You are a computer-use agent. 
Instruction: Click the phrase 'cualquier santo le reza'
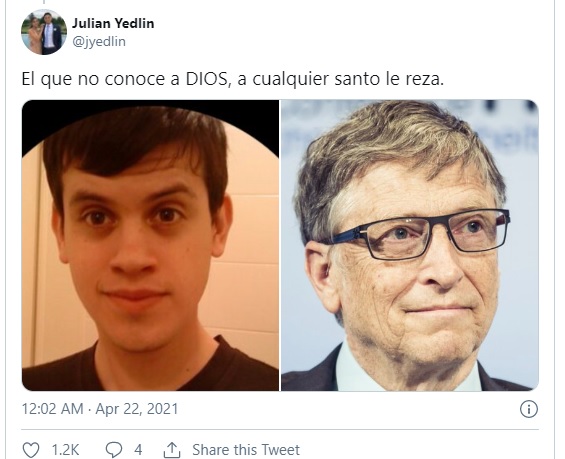click(x=348, y=79)
